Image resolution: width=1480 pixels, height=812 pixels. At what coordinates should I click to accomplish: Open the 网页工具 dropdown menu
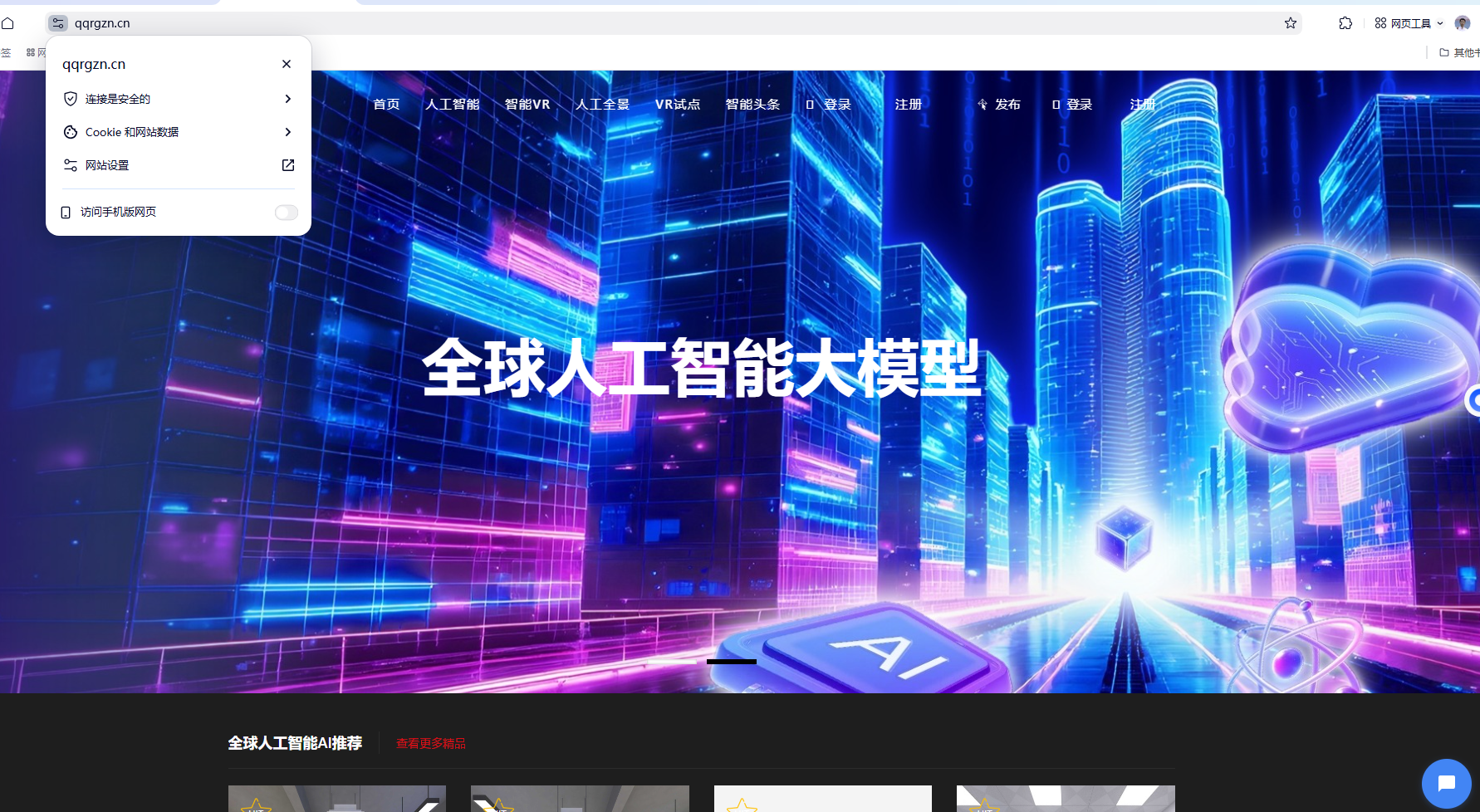tap(1409, 23)
